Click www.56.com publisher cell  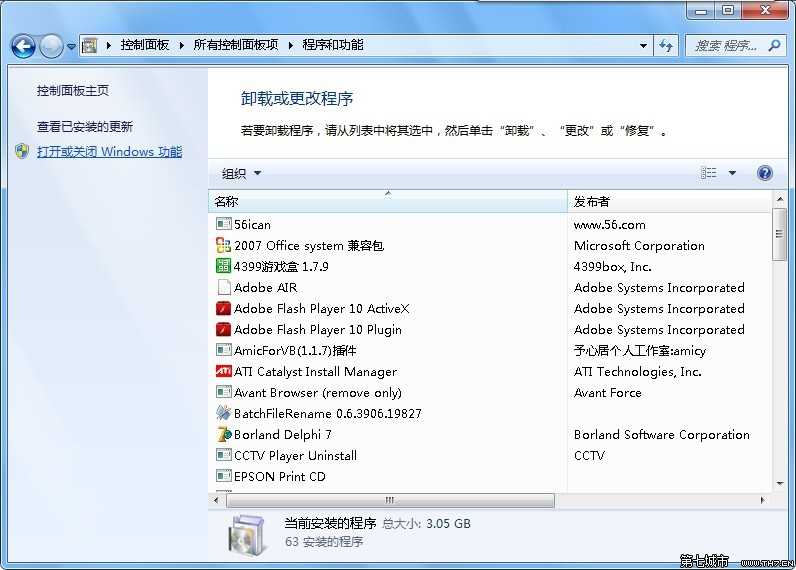pyautogui.click(x=610, y=225)
